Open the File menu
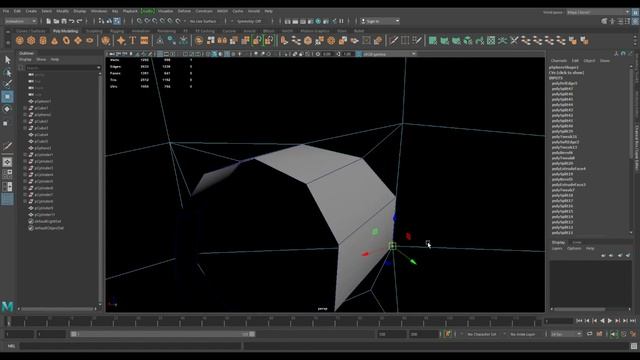 click(x=6, y=11)
